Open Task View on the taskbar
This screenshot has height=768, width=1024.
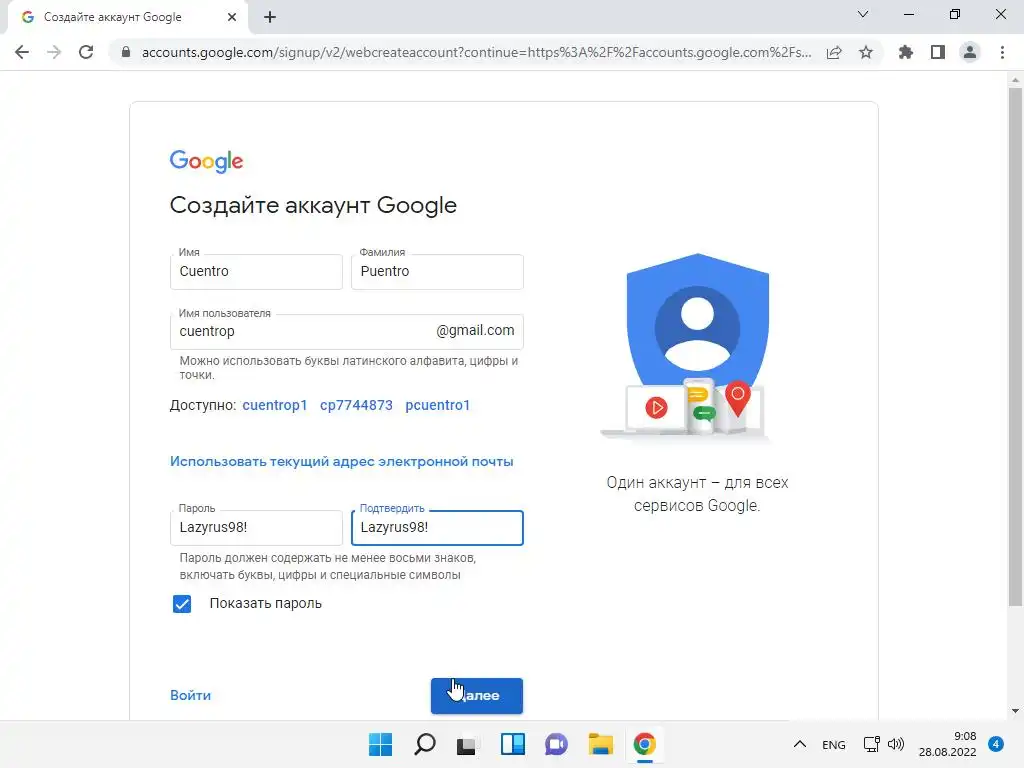click(x=466, y=745)
